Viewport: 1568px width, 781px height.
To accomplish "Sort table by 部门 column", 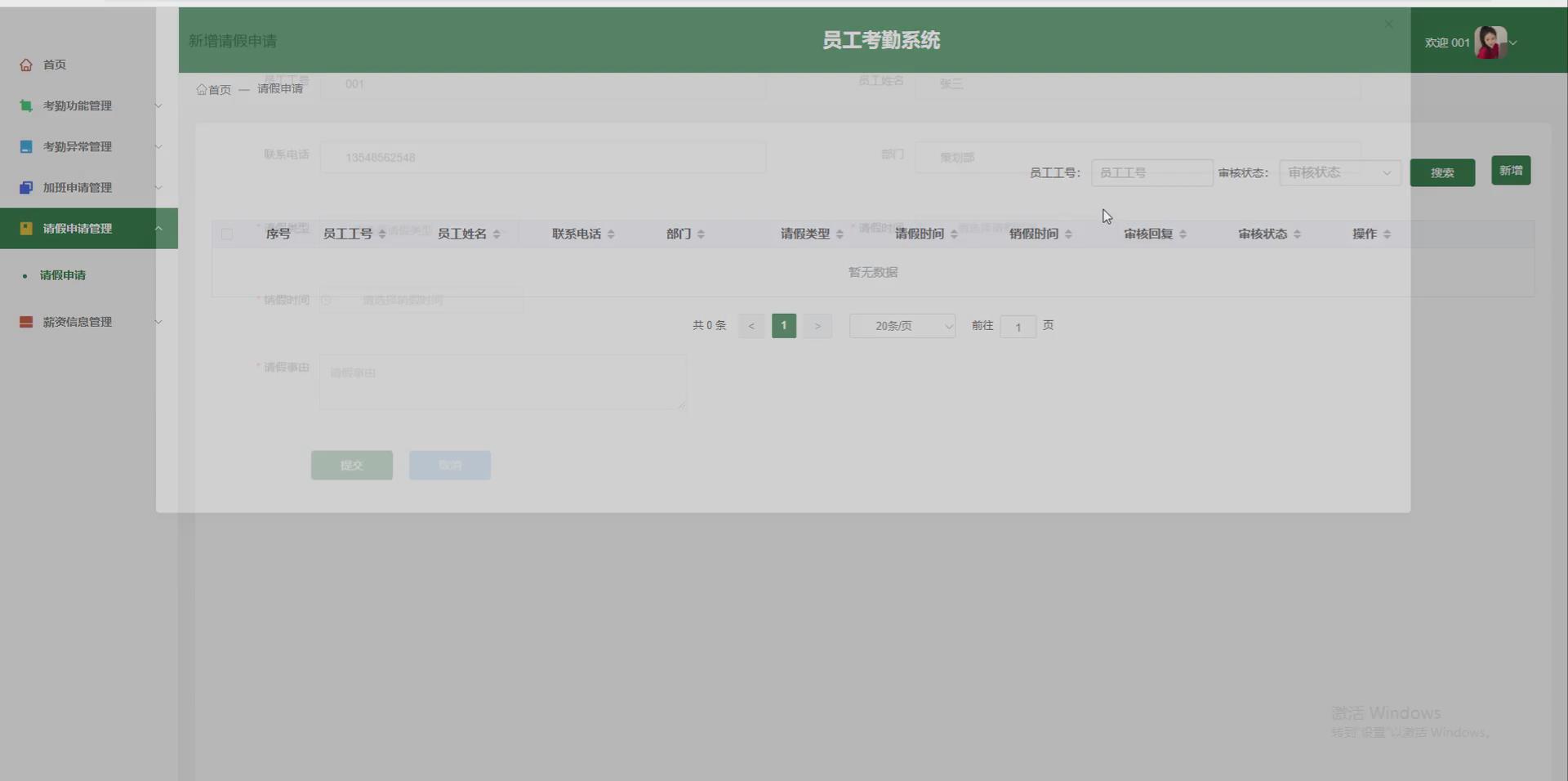I will click(701, 234).
